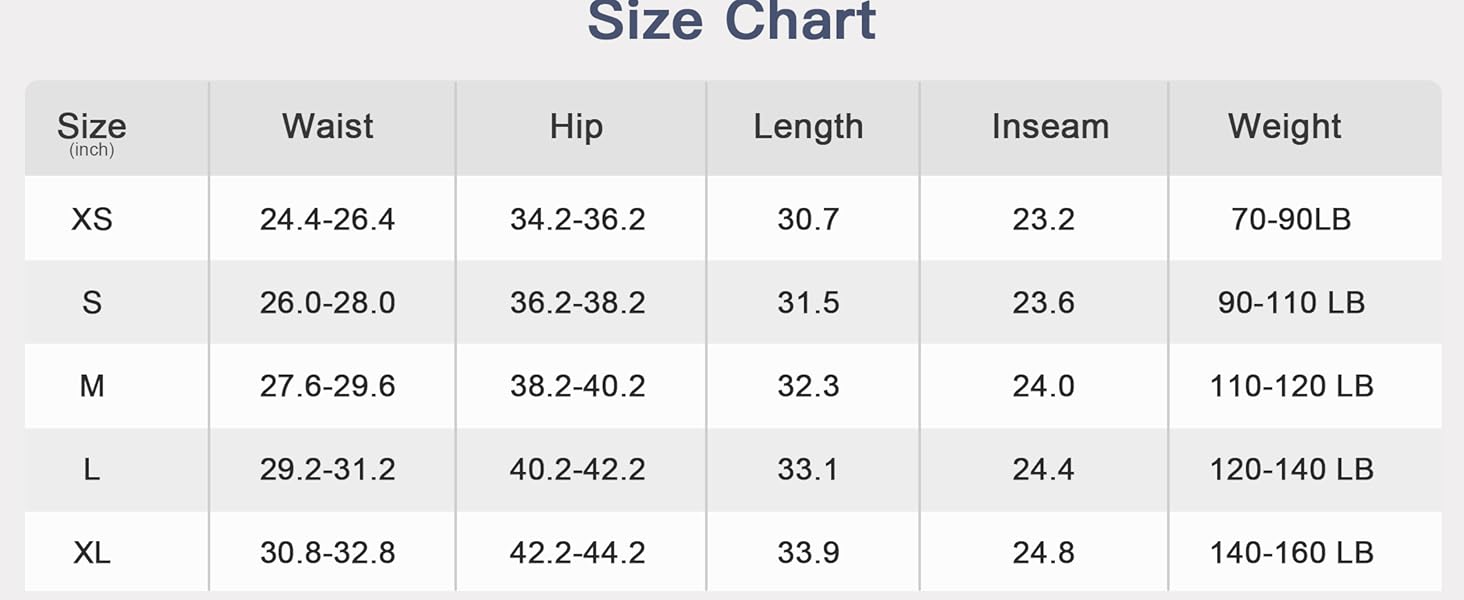Viewport: 1464px width, 600px height.
Task: Select hip value 36.2-38.2
Action: pos(577,302)
